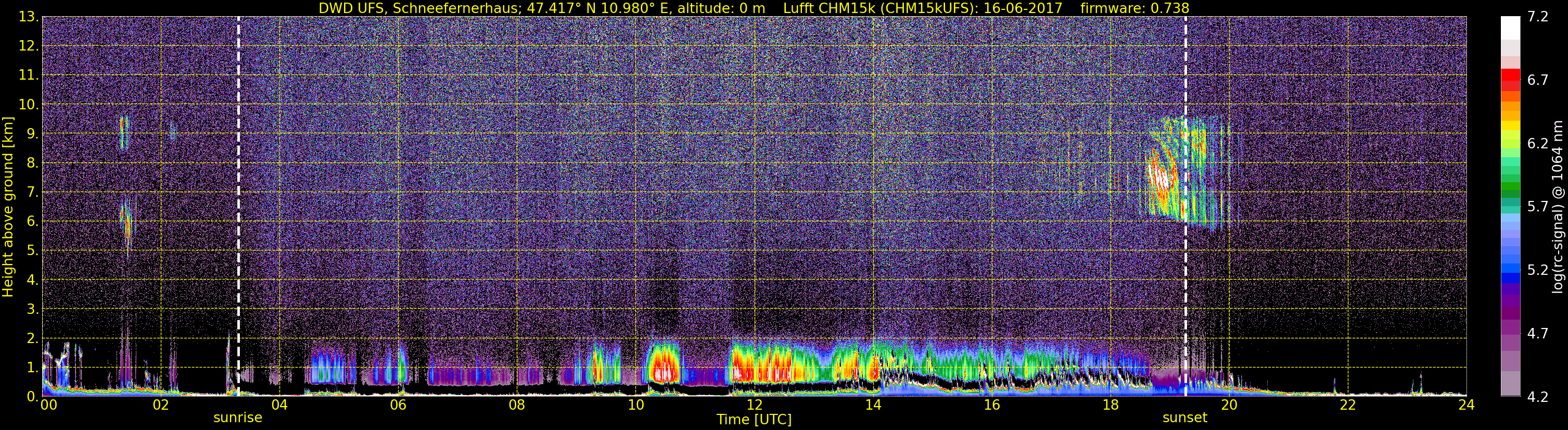The width and height of the screenshot is (1568, 430).
Task: Click the 'Time [UTC]' axis label
Action: [x=754, y=420]
